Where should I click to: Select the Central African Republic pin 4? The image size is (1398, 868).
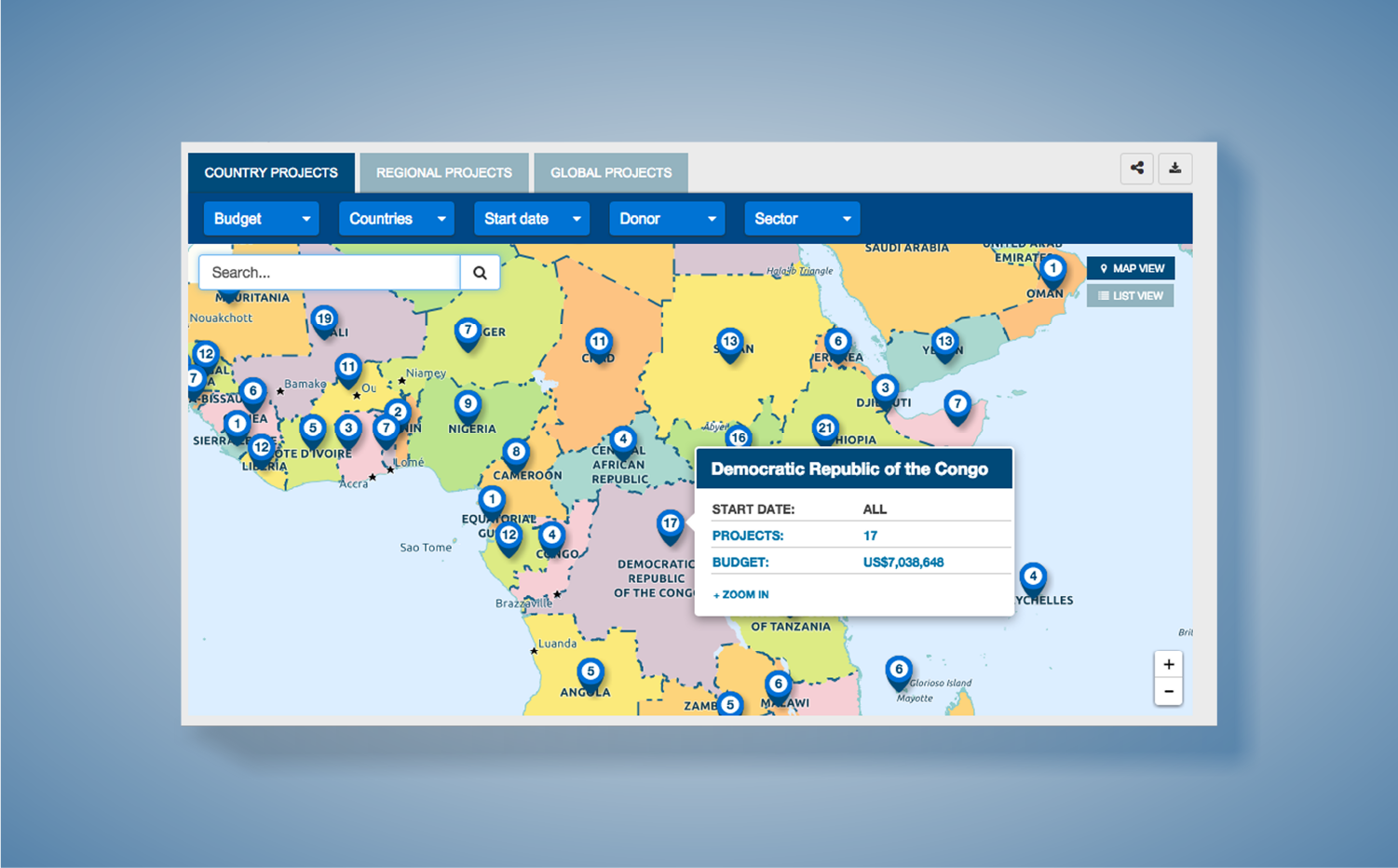[623, 442]
